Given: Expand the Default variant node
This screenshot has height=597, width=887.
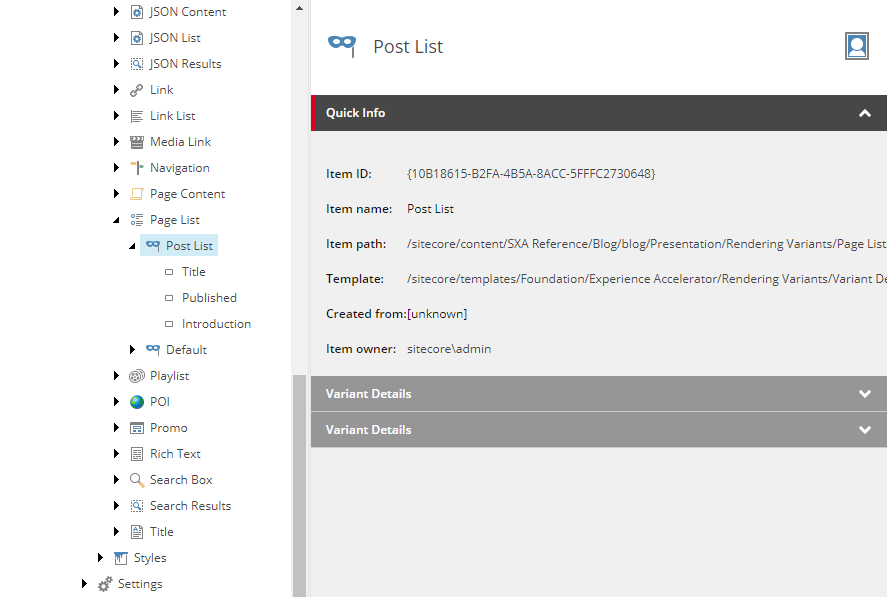Looking at the screenshot, I should click(132, 350).
